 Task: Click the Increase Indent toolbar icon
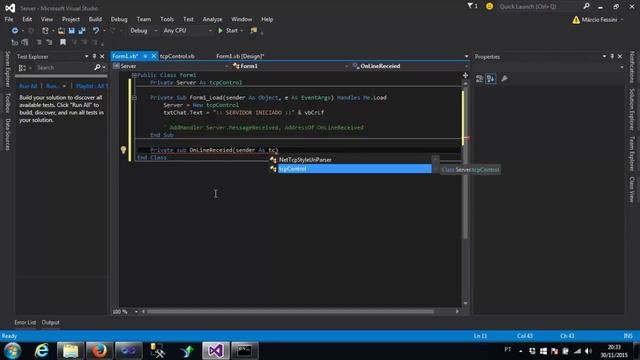click(49, 42)
